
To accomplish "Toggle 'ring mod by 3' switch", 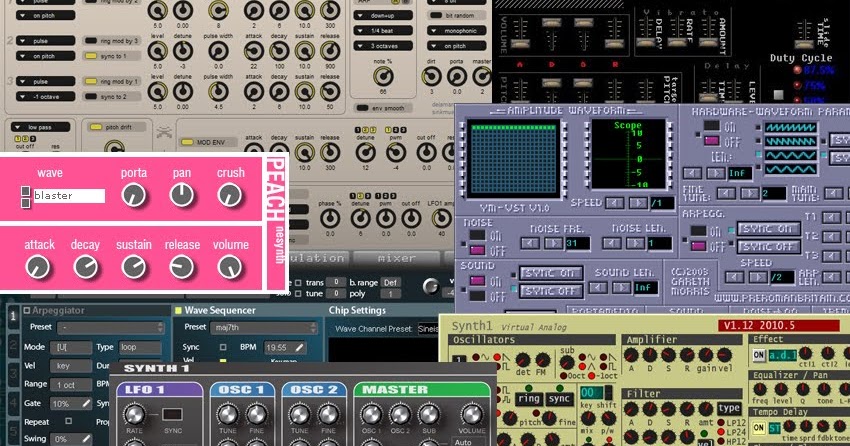I will (x=91, y=41).
